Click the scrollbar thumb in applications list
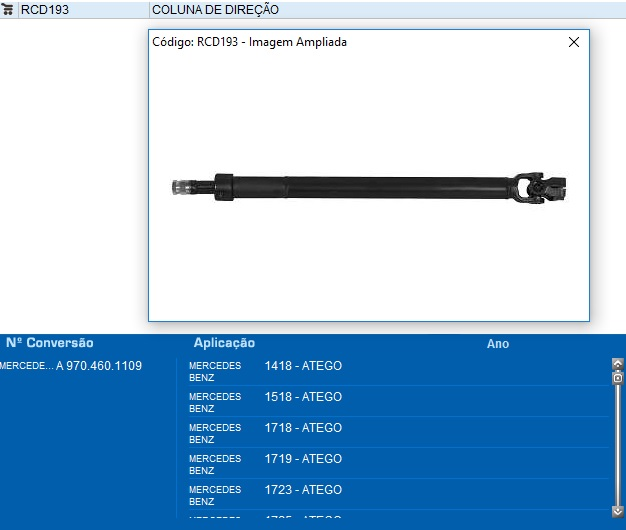Image resolution: width=626 pixels, height=530 pixels. (x=617, y=379)
